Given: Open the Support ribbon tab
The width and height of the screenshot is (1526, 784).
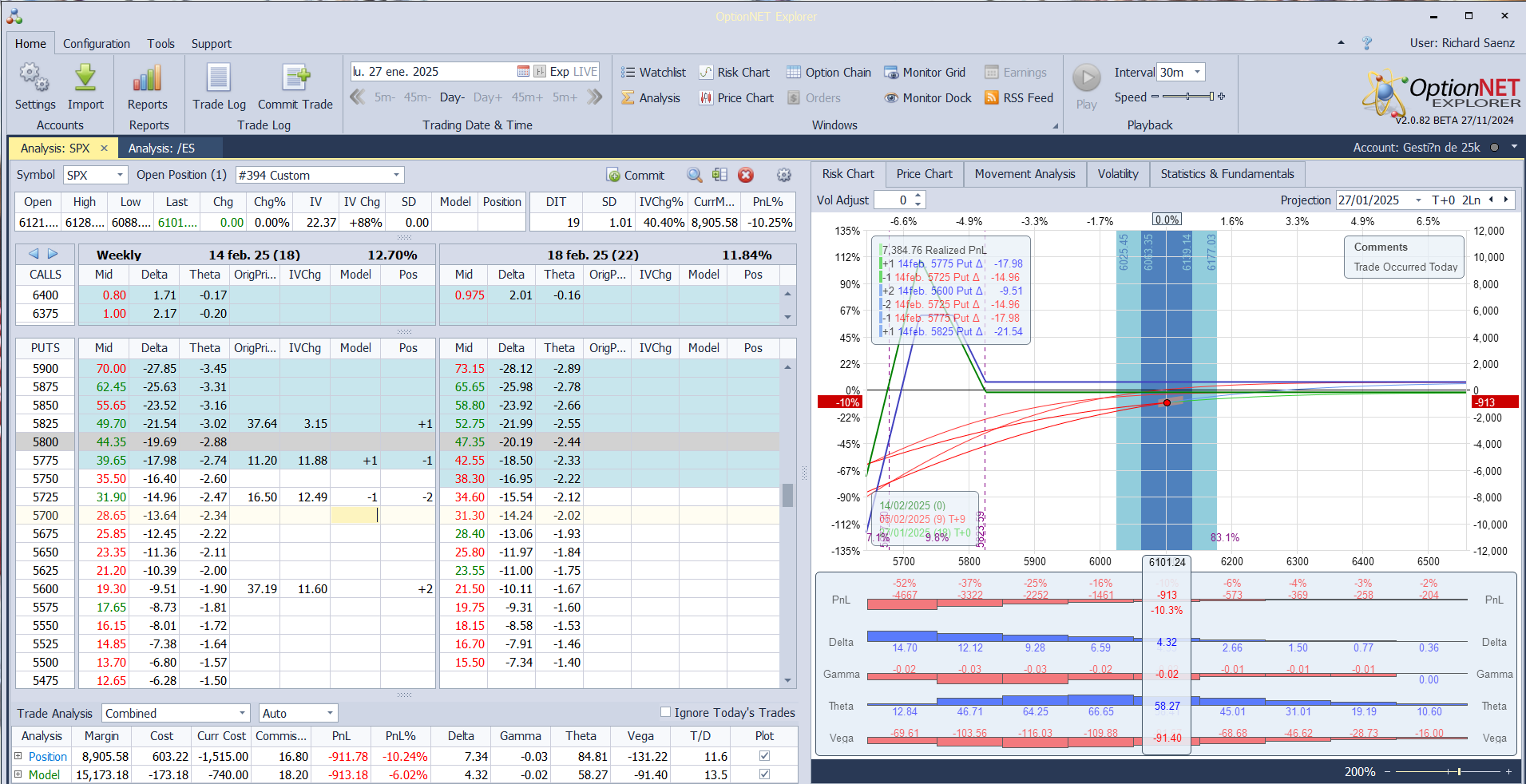Looking at the screenshot, I should click(212, 44).
